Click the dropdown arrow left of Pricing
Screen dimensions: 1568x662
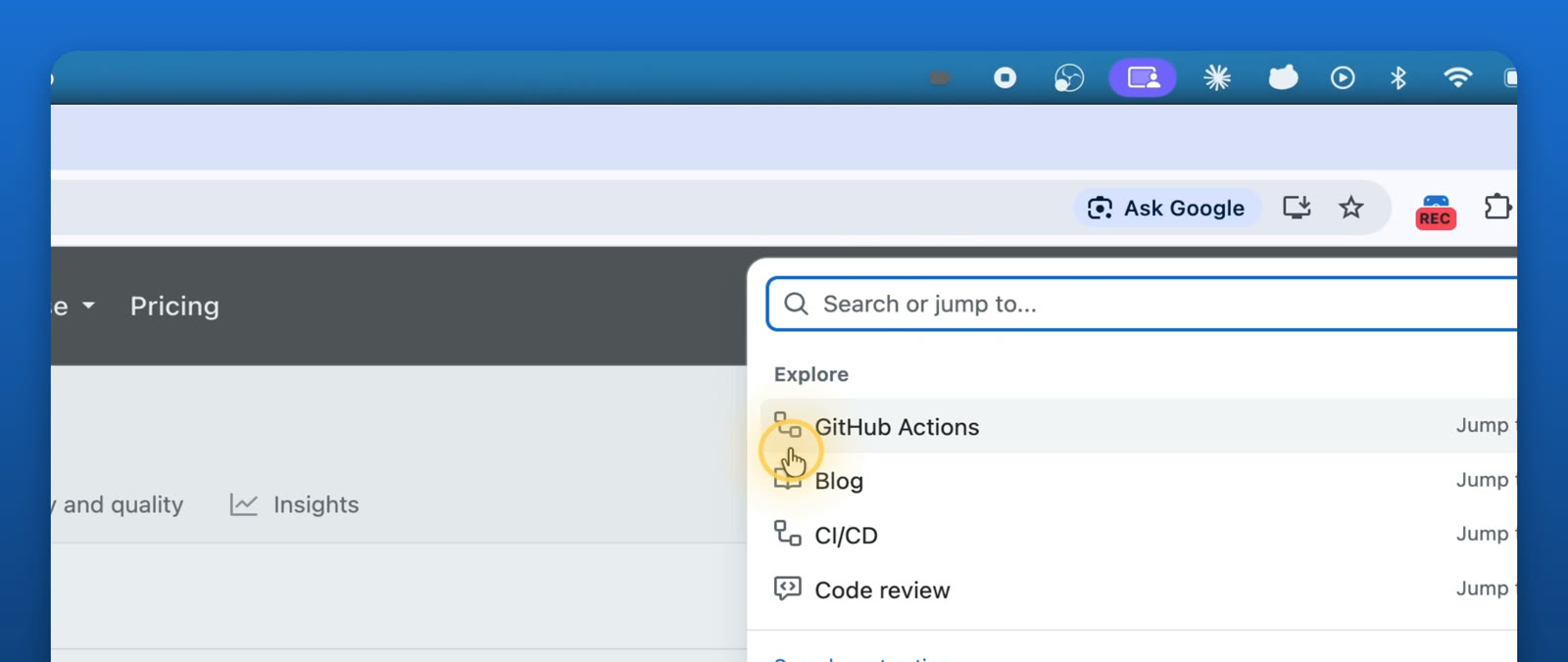(x=88, y=307)
